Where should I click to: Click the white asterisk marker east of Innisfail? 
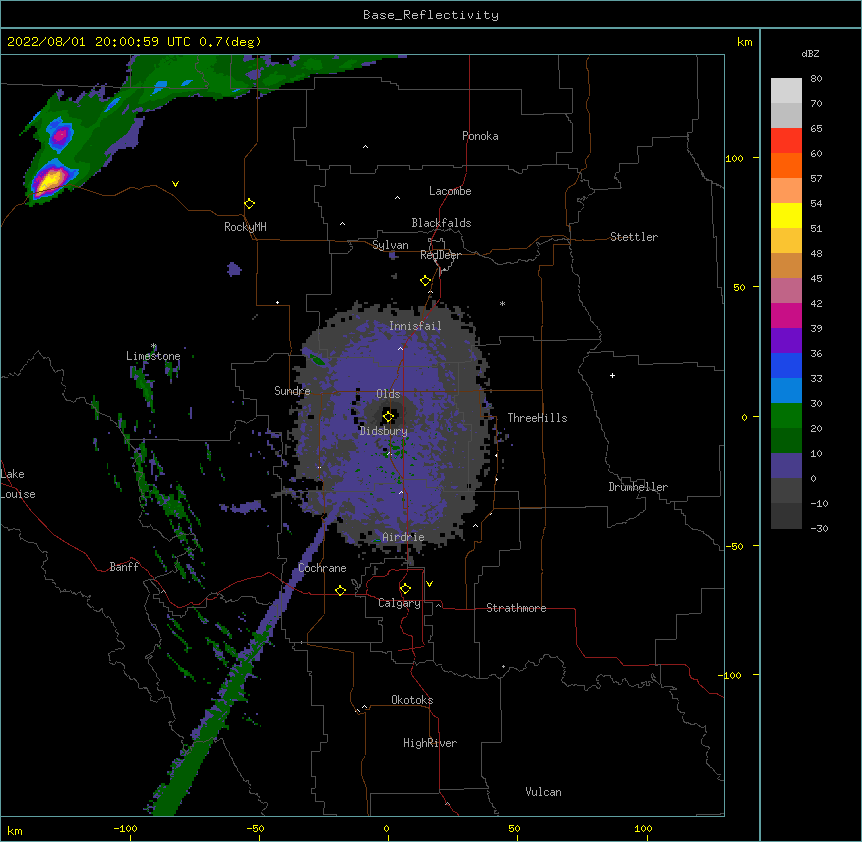502,303
